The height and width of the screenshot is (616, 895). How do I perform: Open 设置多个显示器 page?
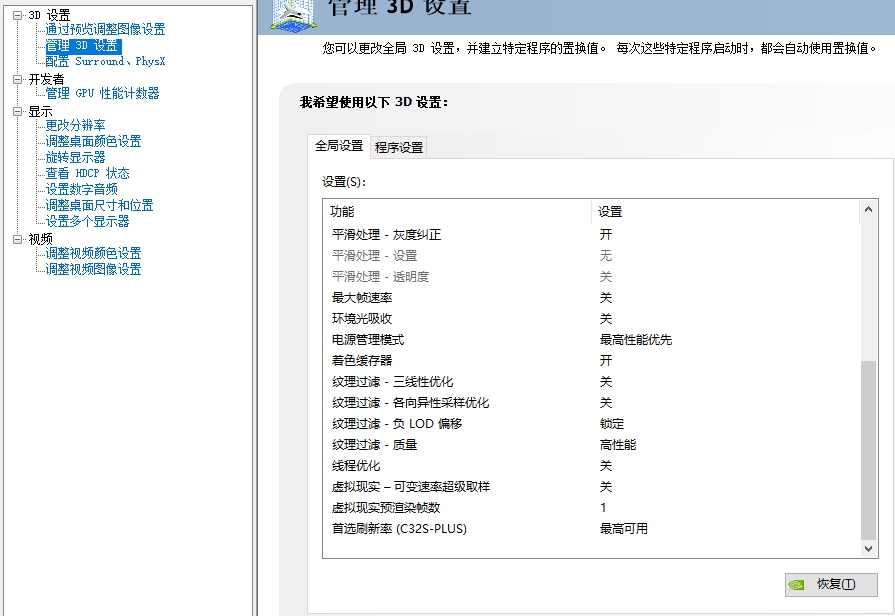point(87,221)
